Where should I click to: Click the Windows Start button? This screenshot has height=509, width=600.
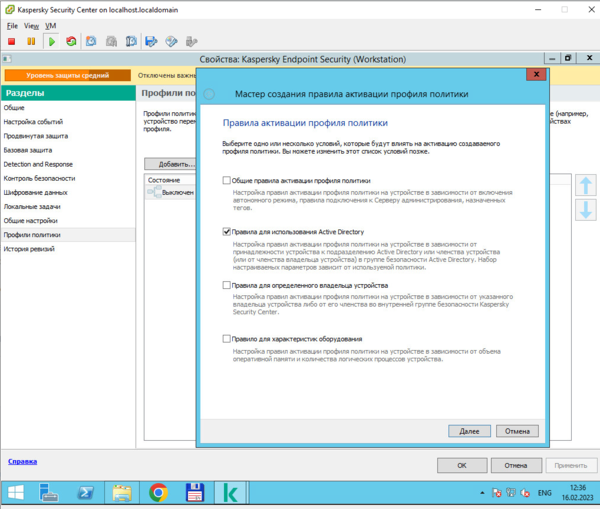17,492
